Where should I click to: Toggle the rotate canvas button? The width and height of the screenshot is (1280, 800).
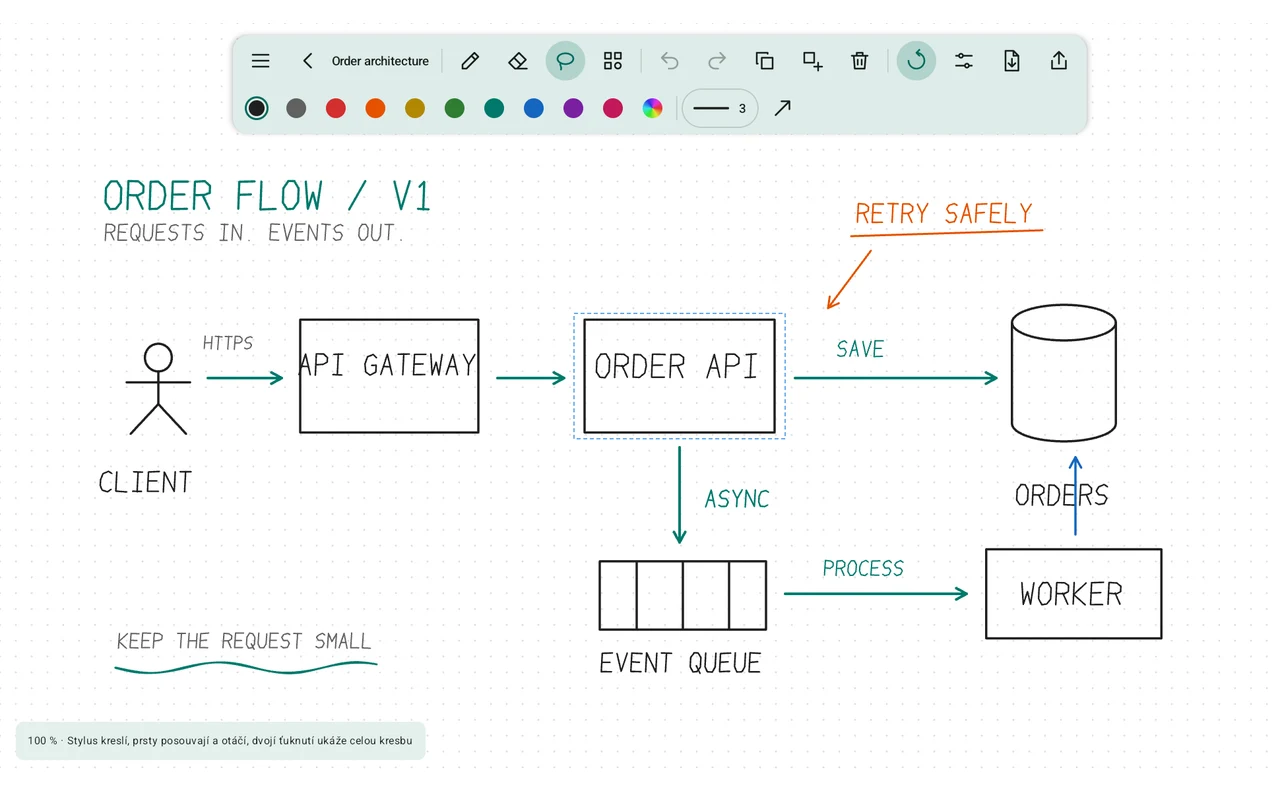(x=916, y=61)
